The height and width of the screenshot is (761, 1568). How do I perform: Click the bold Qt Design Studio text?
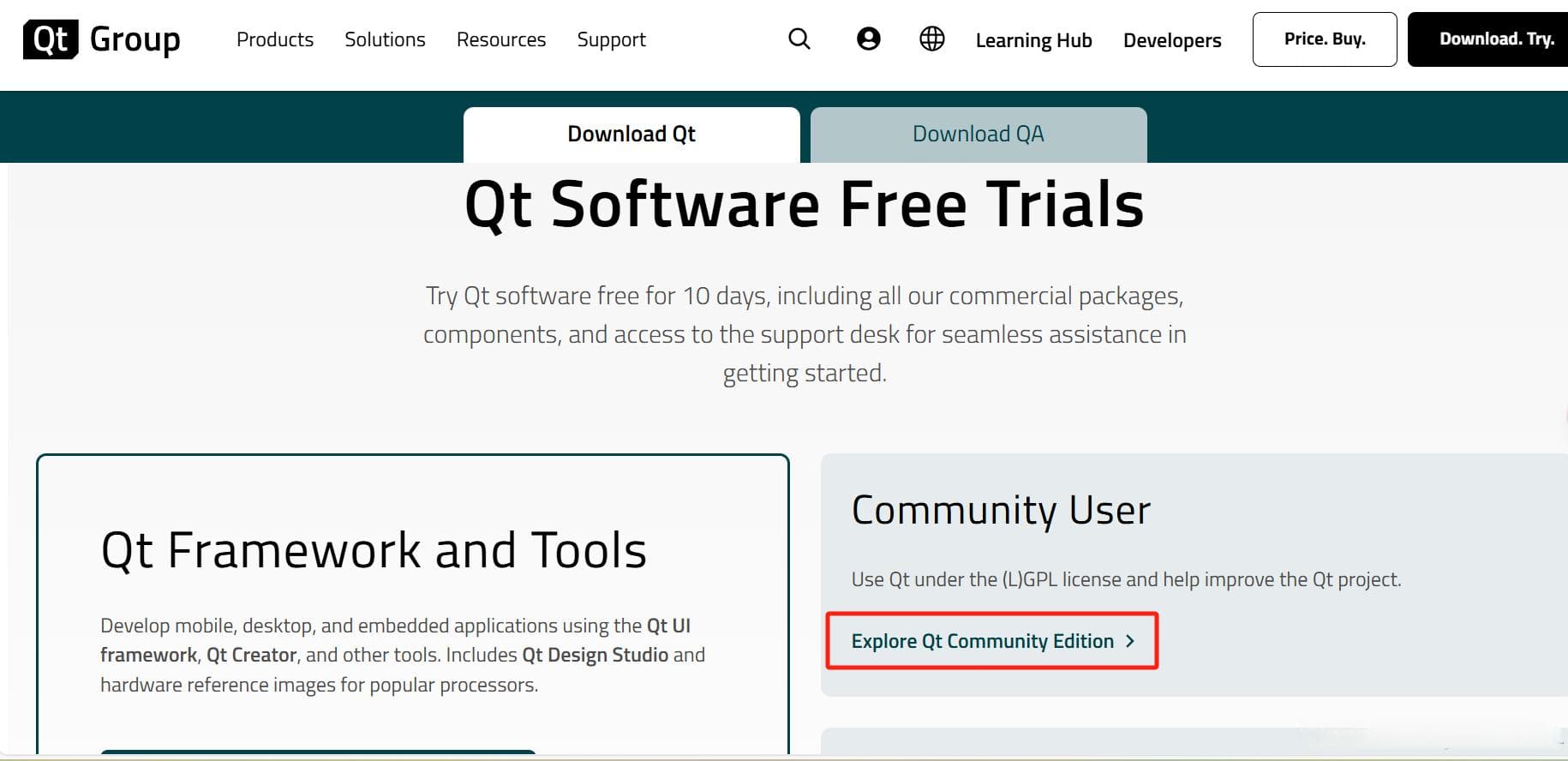point(595,656)
